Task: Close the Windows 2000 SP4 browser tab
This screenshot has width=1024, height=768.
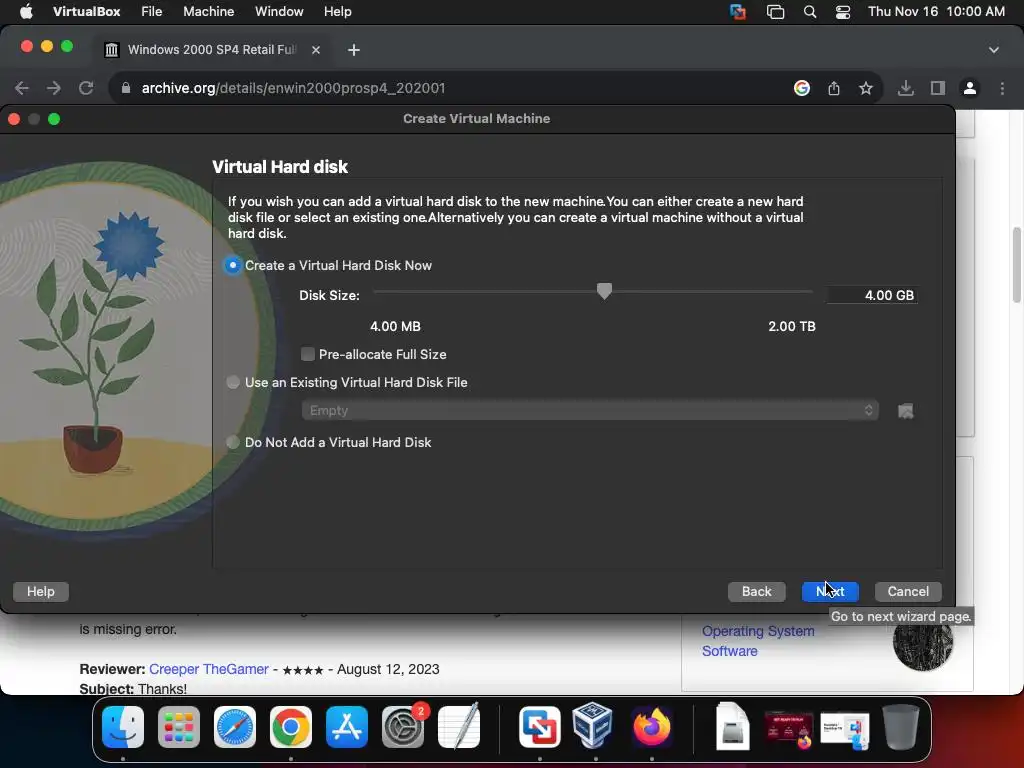Action: (x=315, y=50)
